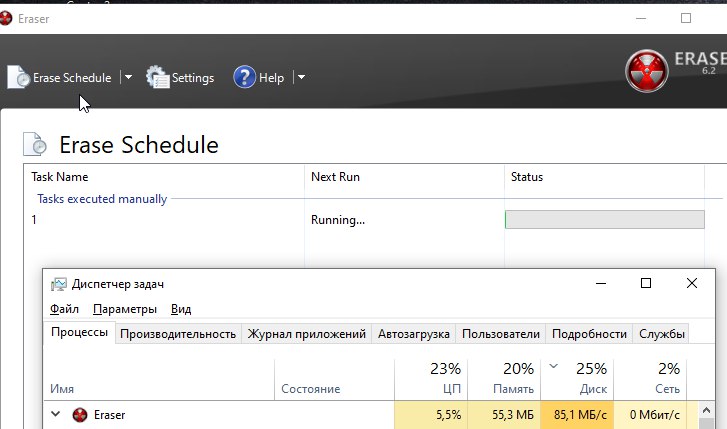
Task: Switch to the Службы tab
Action: tap(662, 334)
